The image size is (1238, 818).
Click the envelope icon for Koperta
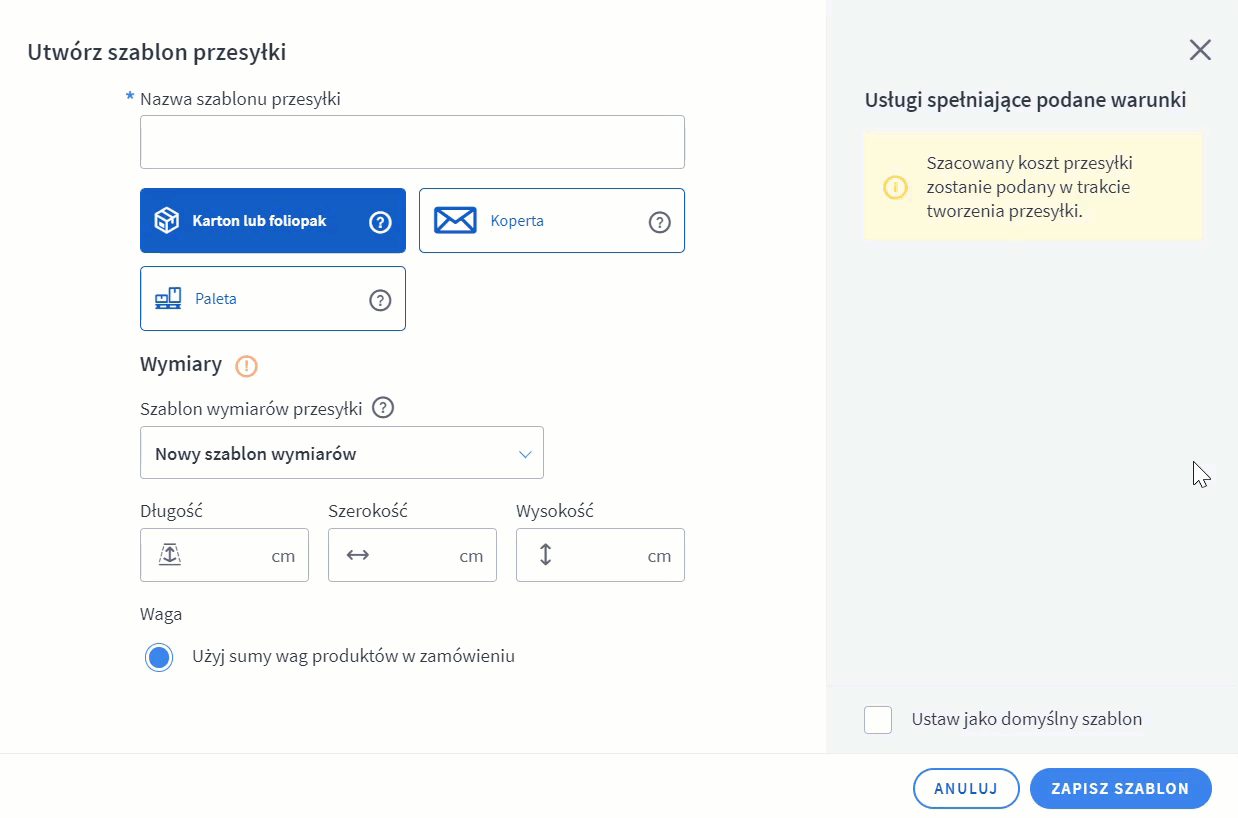455,221
